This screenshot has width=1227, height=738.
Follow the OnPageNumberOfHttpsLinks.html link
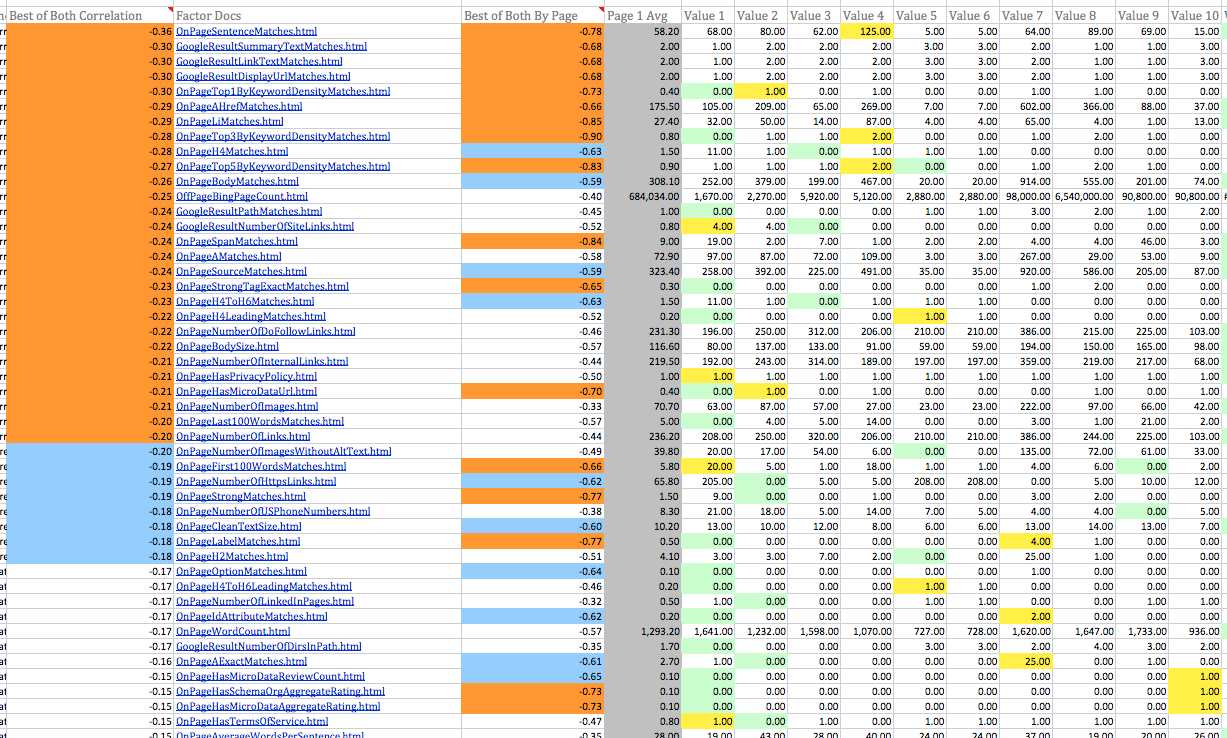pyautogui.click(x=256, y=482)
